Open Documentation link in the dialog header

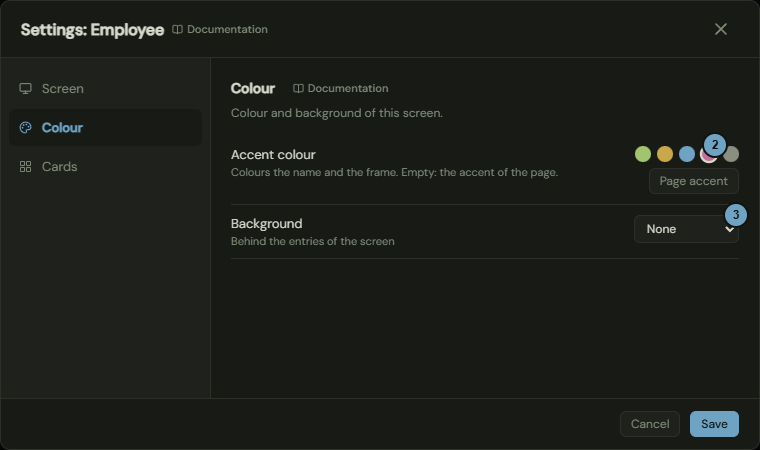click(220, 30)
